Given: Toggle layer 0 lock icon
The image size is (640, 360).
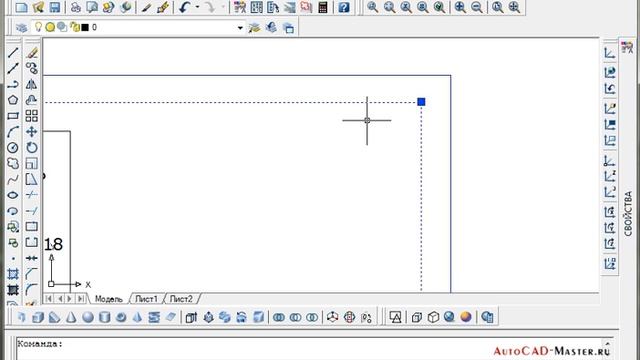Looking at the screenshot, I should 75,27.
